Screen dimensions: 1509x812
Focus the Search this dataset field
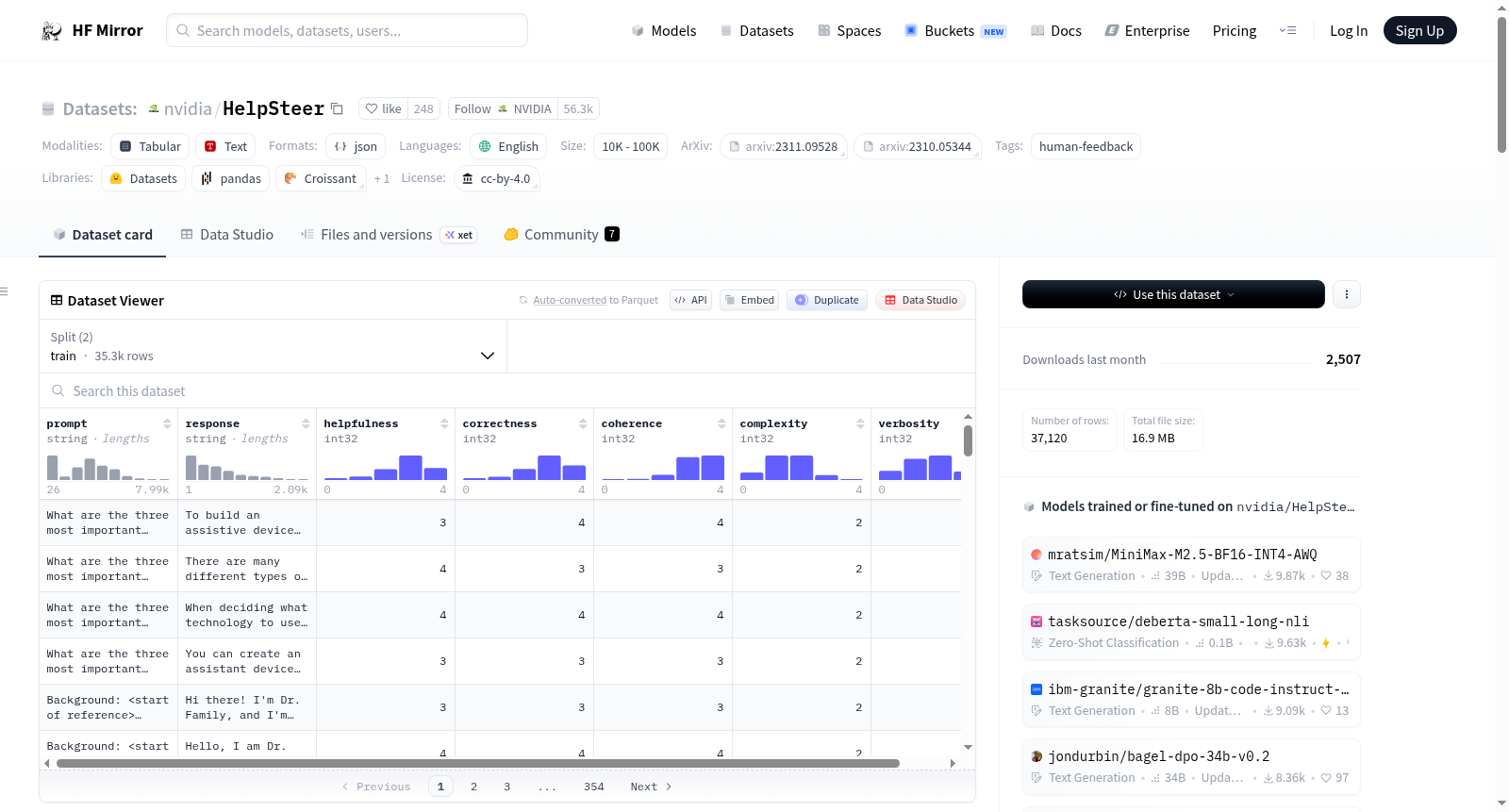[x=507, y=390]
